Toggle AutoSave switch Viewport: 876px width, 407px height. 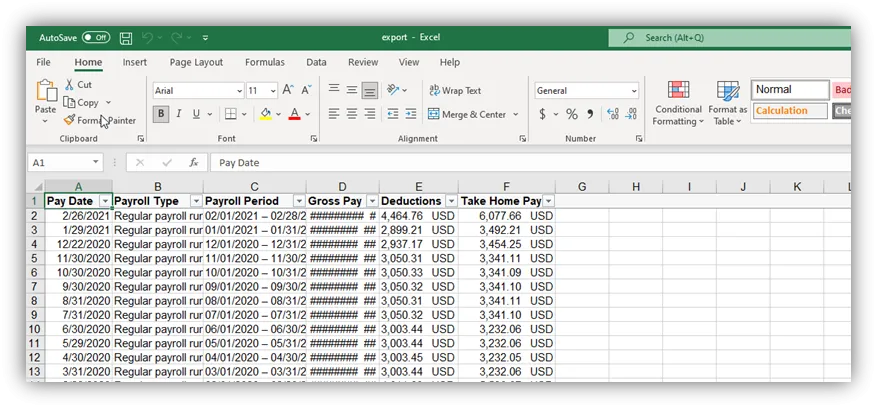(95, 38)
